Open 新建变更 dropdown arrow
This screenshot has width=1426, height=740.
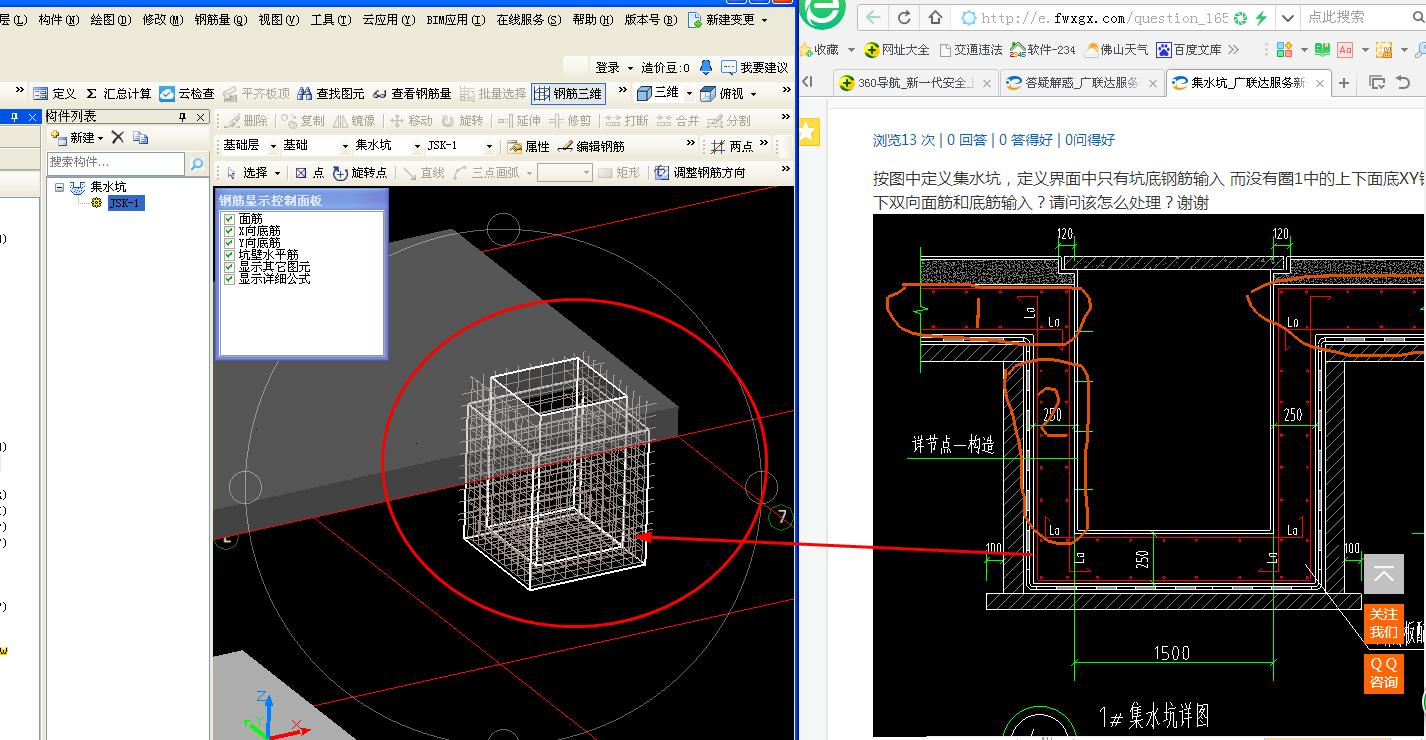tap(765, 19)
